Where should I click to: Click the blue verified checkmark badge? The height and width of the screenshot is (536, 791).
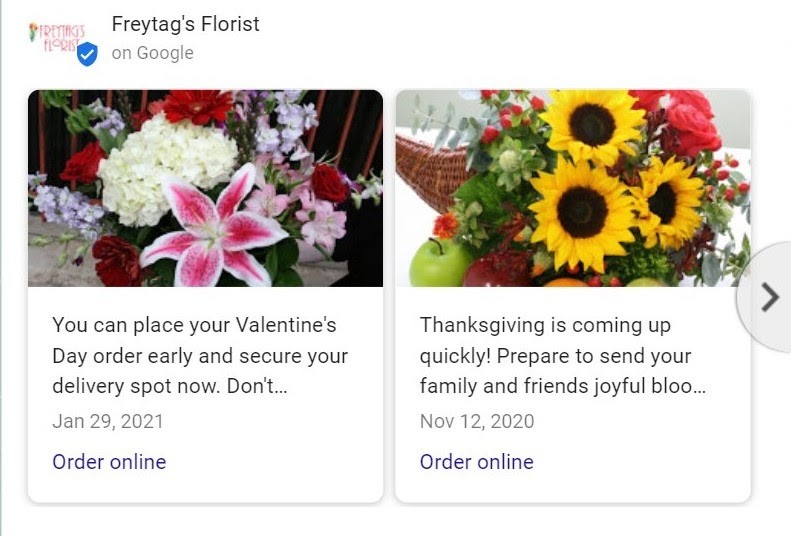tap(87, 55)
